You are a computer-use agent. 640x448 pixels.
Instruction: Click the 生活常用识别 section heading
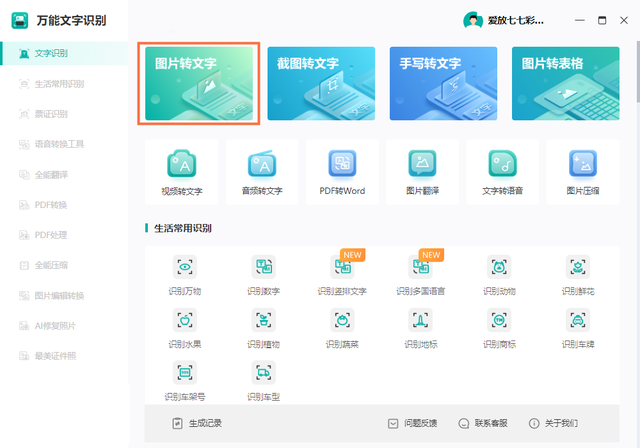[x=182, y=228]
